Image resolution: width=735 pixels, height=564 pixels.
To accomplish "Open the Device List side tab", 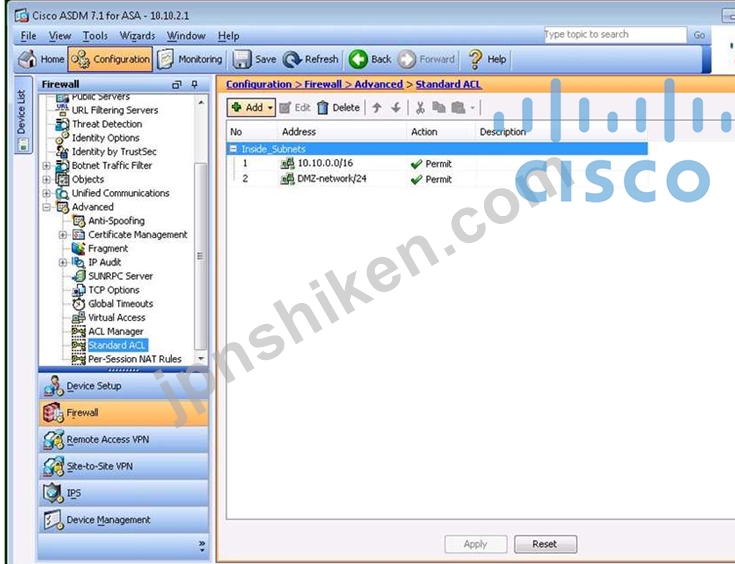I will coord(23,115).
